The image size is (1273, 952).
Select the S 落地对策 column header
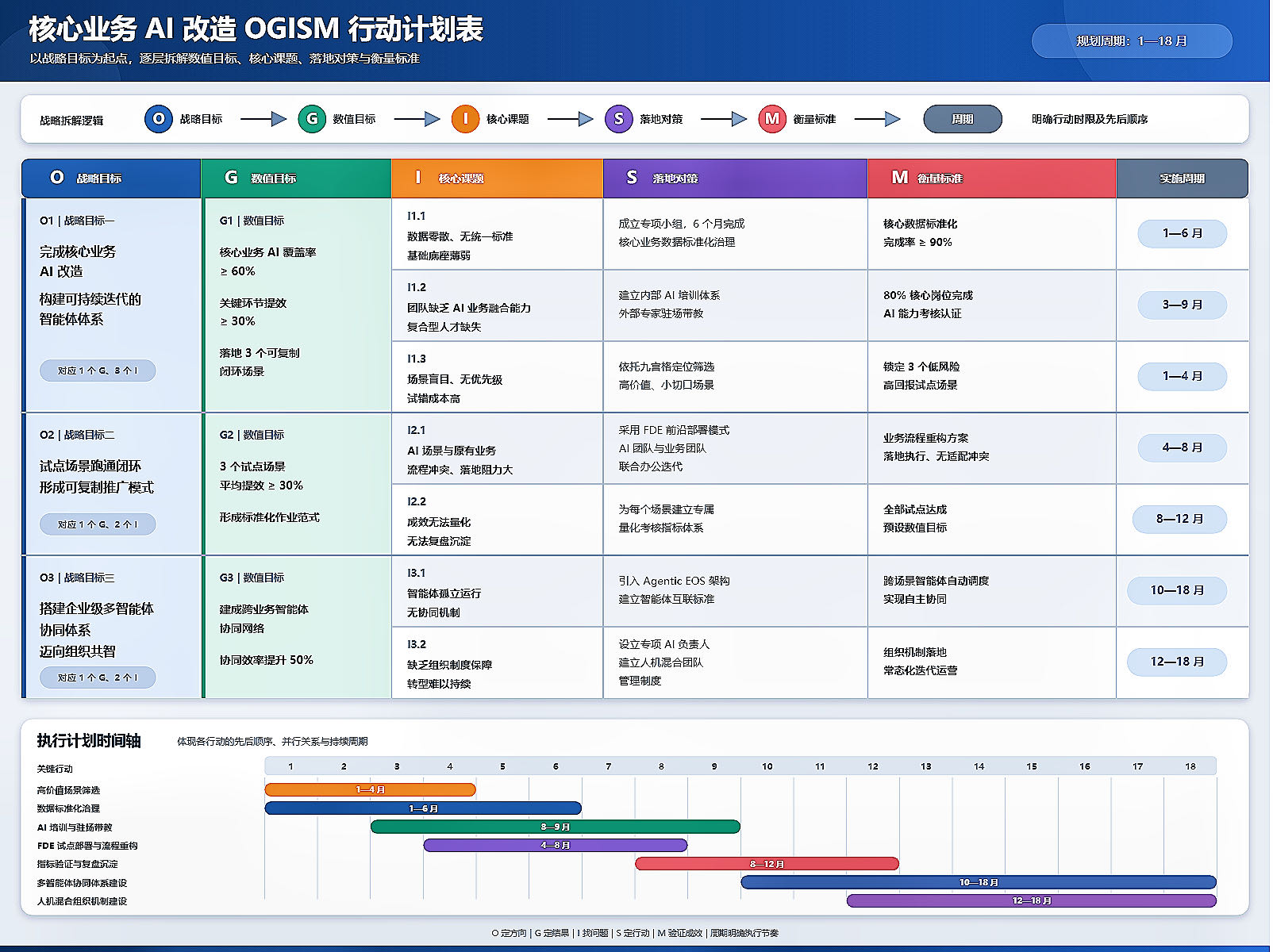pos(736,178)
